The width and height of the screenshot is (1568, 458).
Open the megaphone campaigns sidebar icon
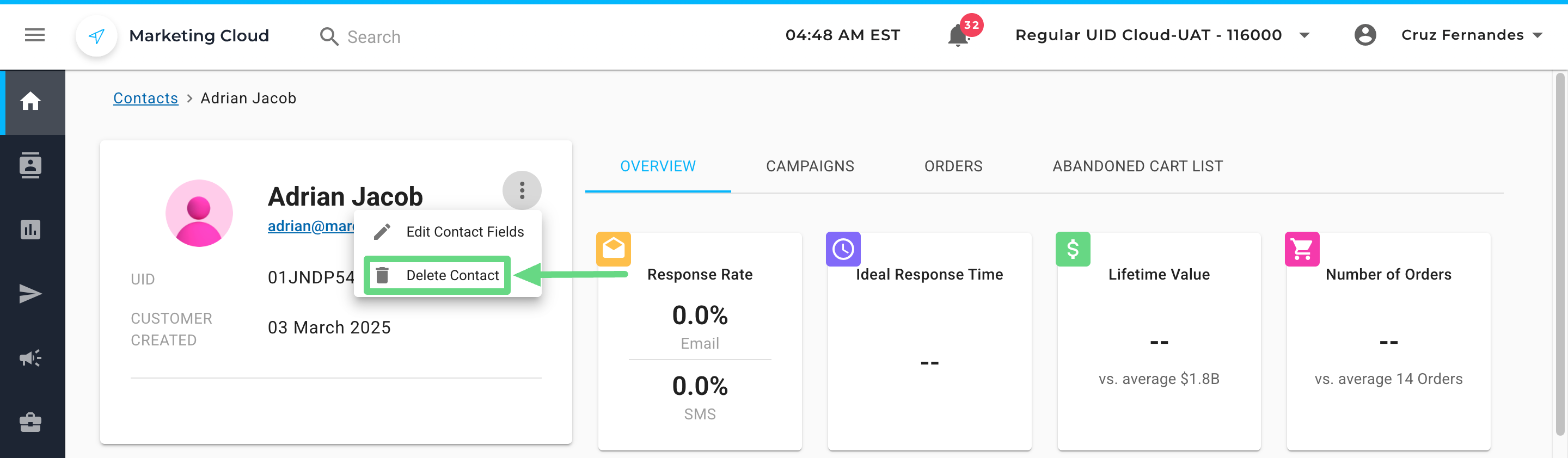tap(30, 357)
